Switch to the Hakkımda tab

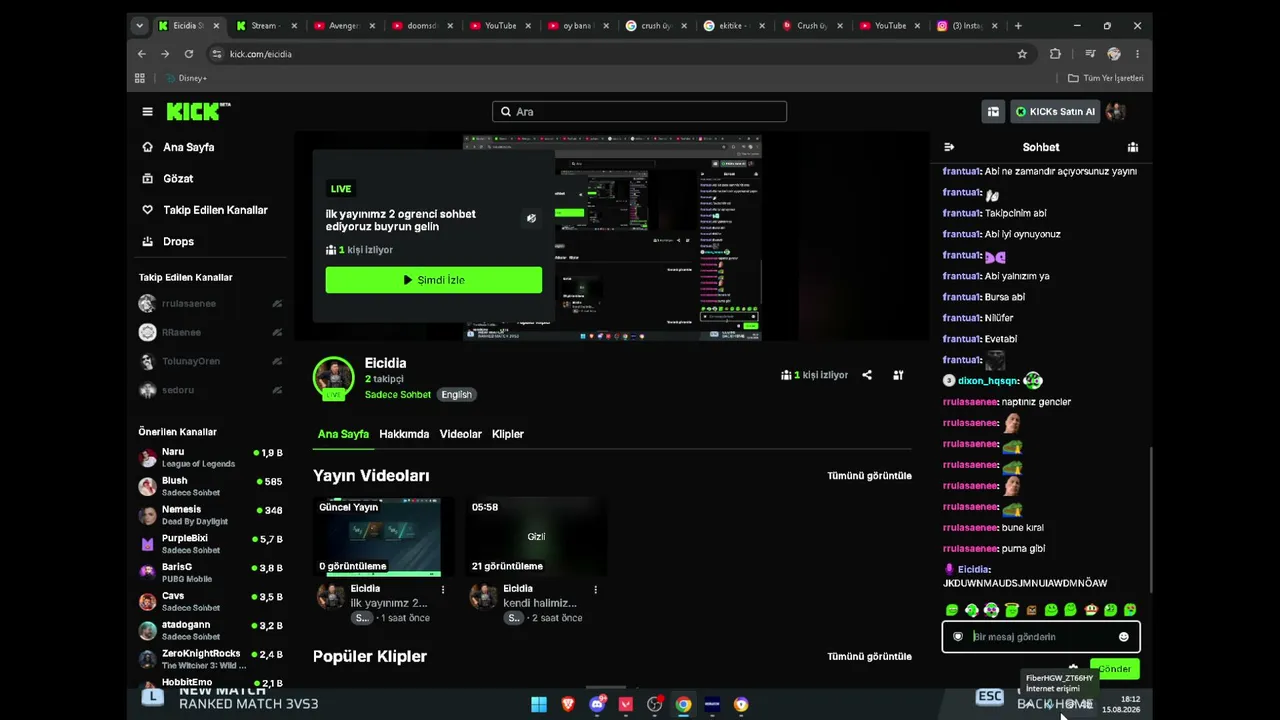click(404, 434)
